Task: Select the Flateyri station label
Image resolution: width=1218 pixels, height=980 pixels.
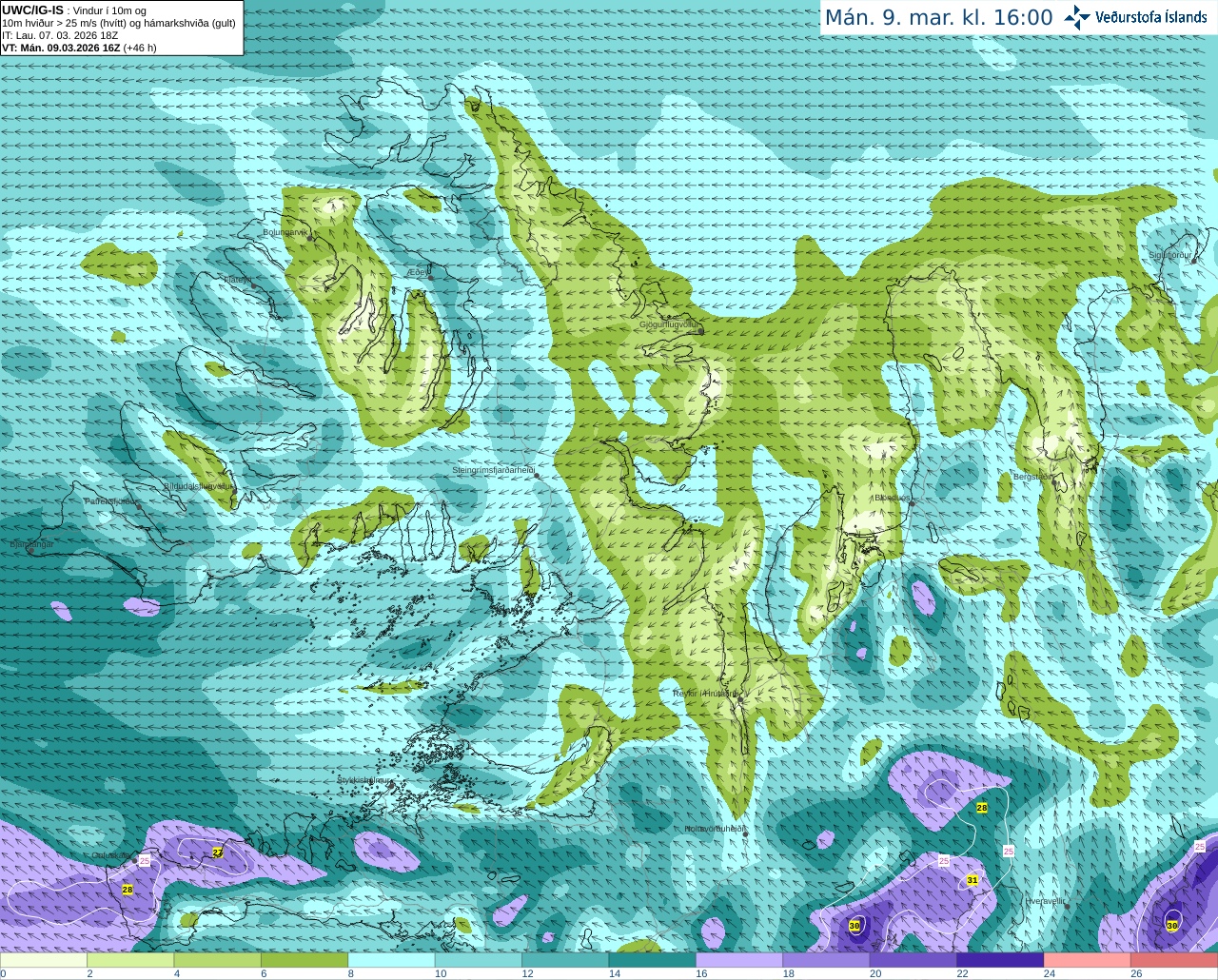Action: click(238, 280)
